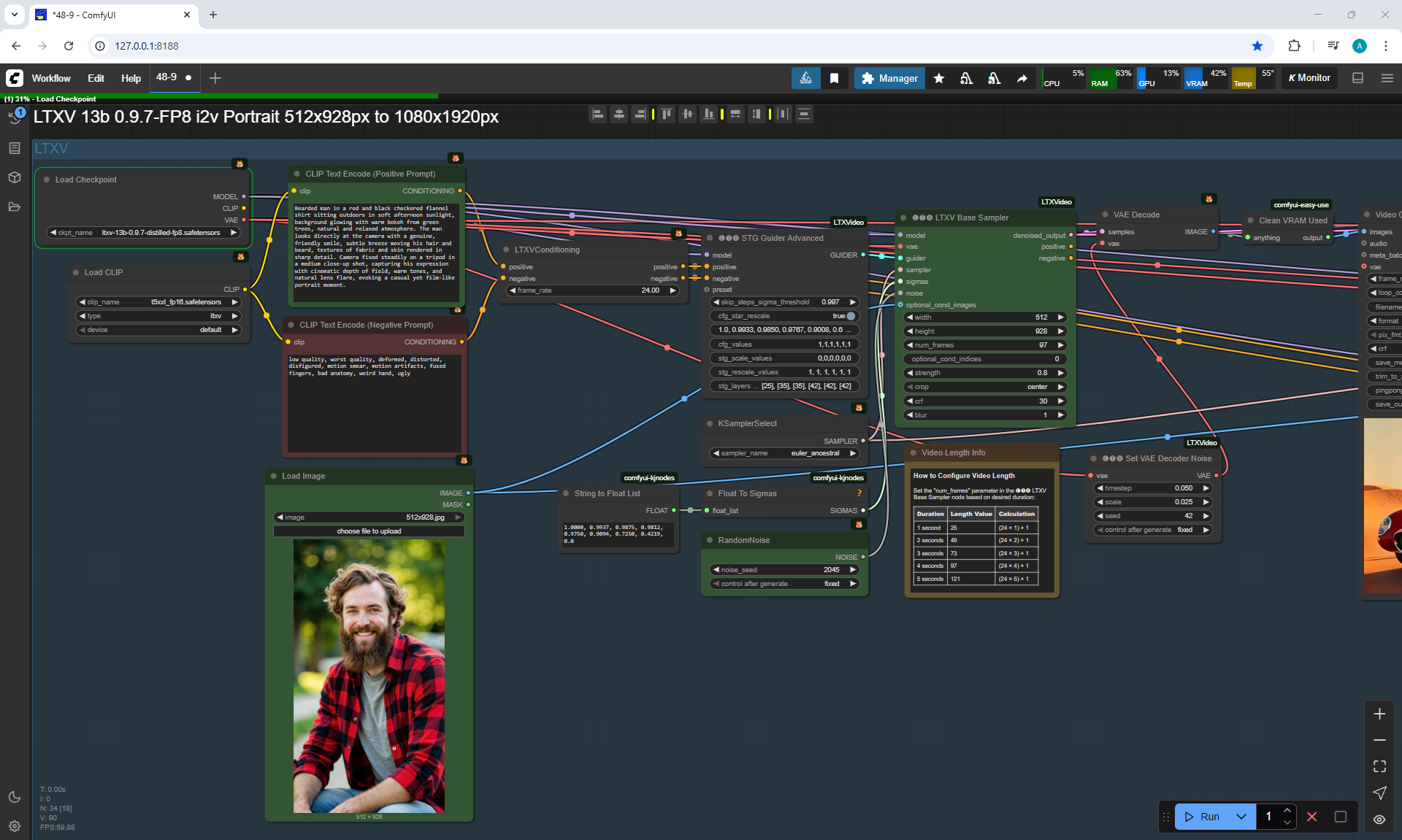
Task: Expand the Run button dropdown arrow
Action: click(x=1241, y=817)
